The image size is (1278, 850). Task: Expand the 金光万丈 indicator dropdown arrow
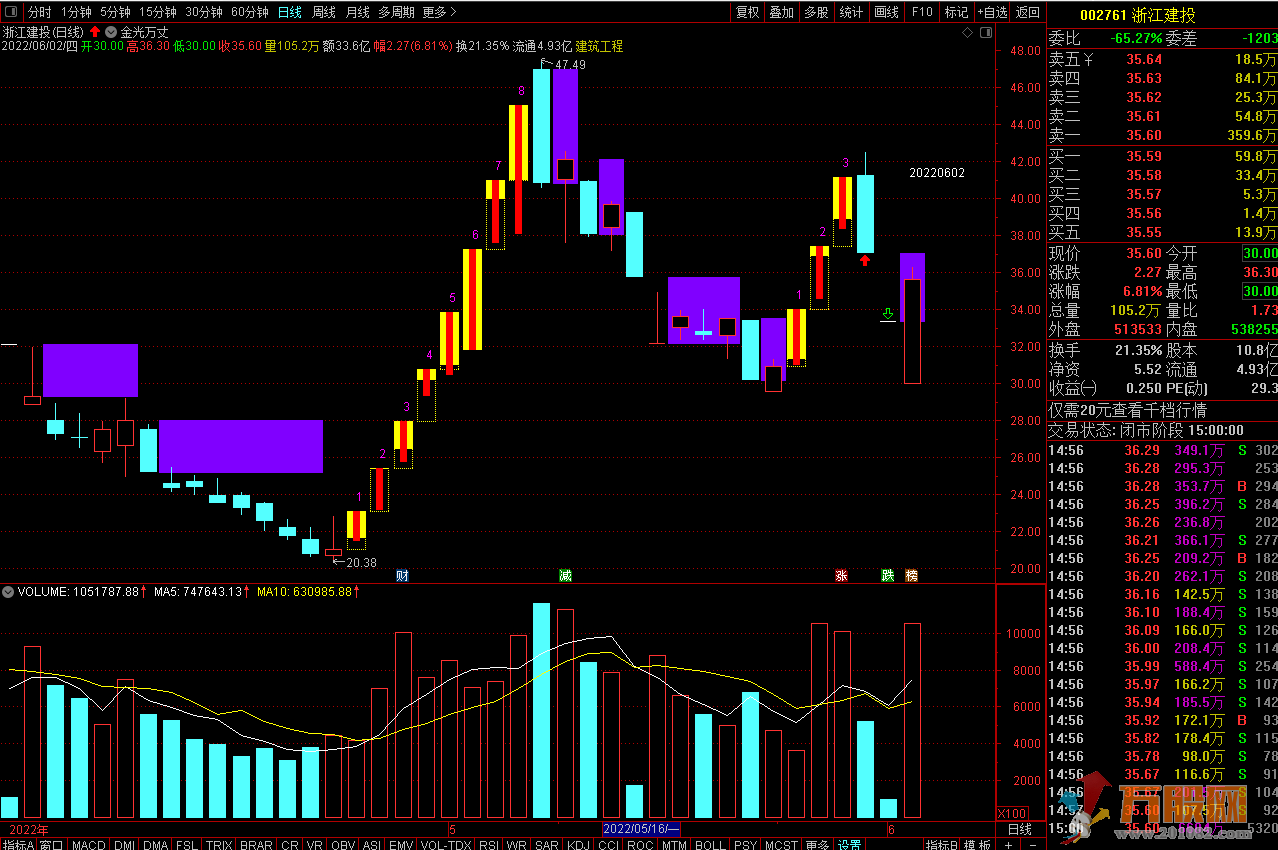(110, 32)
